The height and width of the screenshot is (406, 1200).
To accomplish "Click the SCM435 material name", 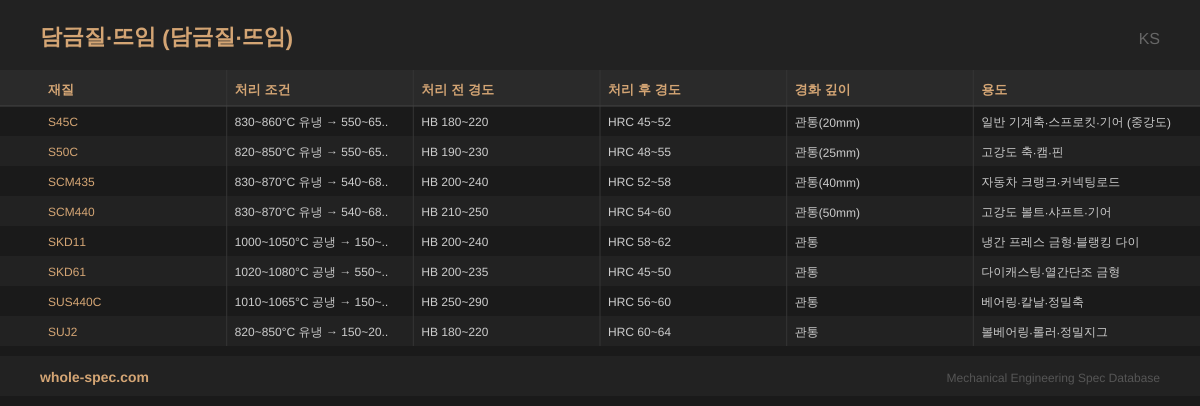I will 71,182.
